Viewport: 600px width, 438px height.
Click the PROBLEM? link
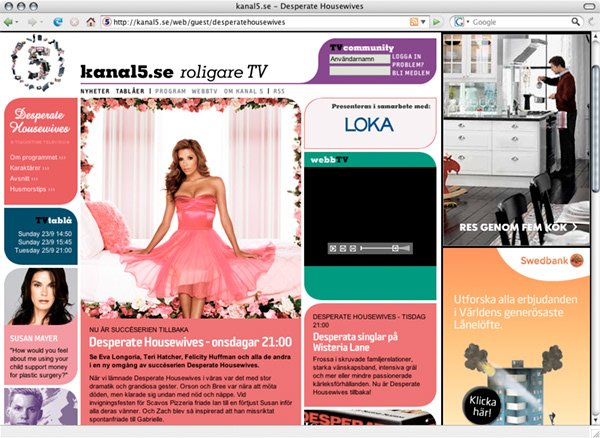(408, 65)
